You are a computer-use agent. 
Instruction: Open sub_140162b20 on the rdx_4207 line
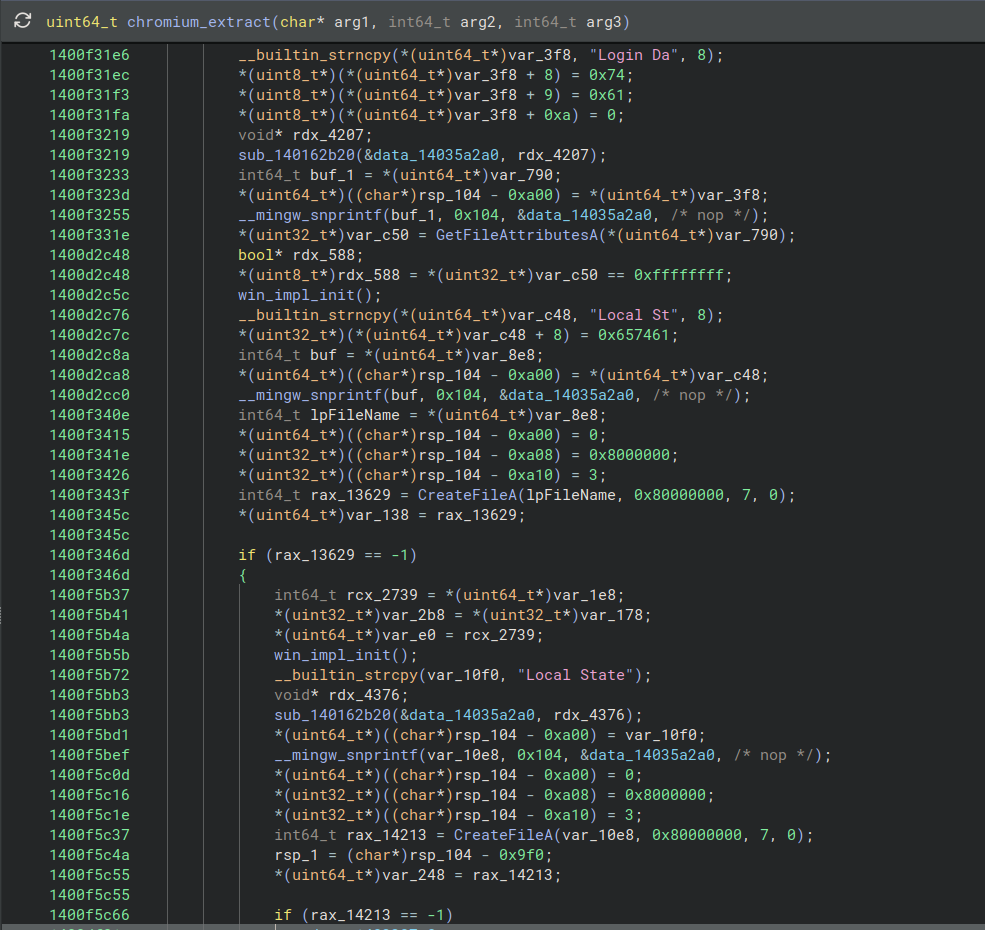point(297,155)
